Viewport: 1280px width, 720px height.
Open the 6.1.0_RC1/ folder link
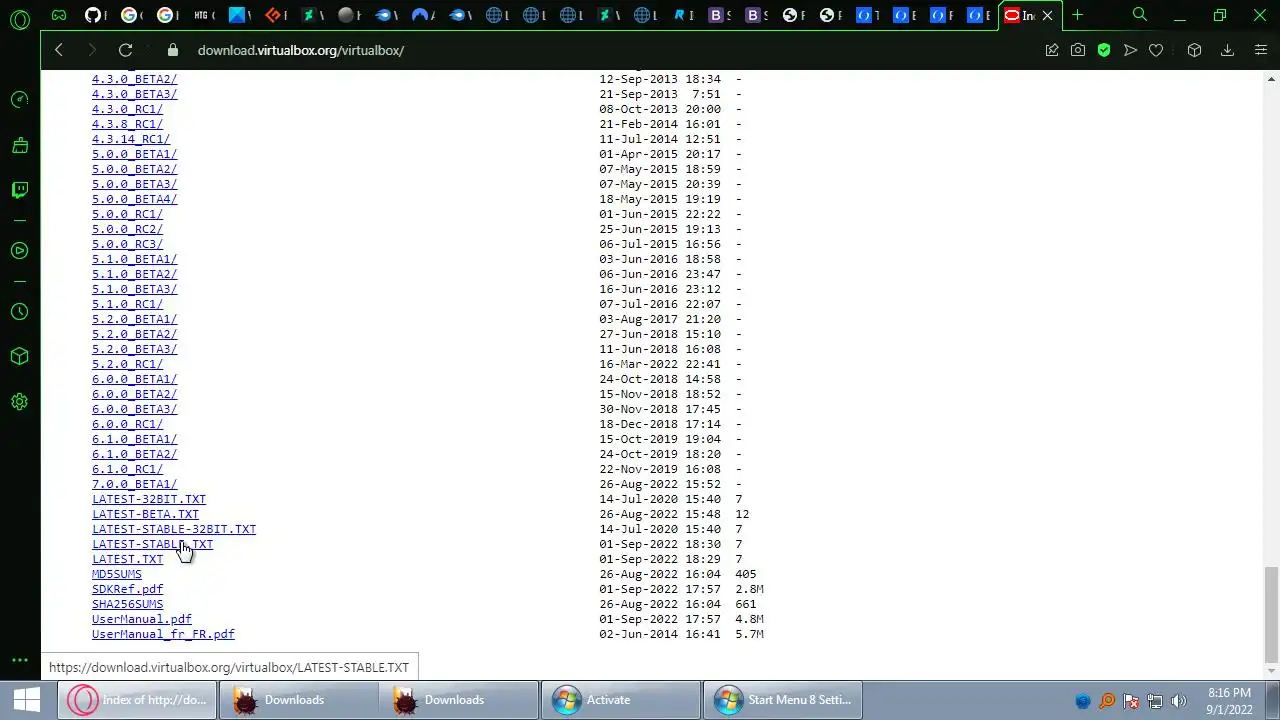click(x=127, y=469)
